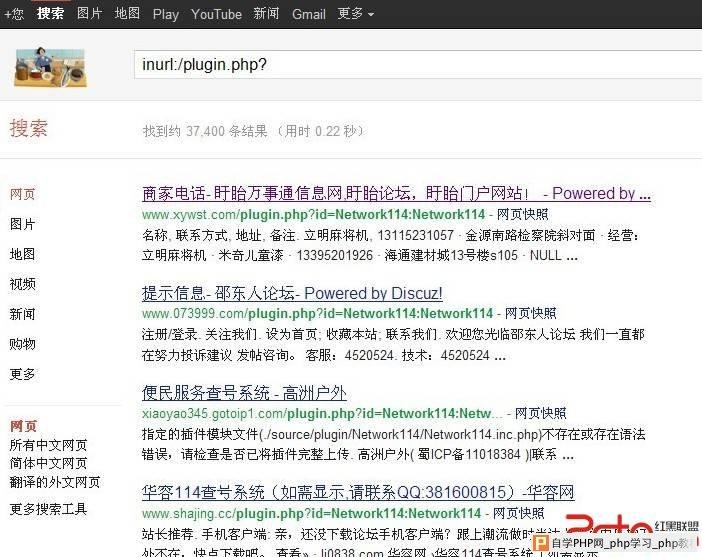This screenshot has height=557, width=702.
Task: Expand 更多 in left sidebar filters
Action: (x=22, y=374)
